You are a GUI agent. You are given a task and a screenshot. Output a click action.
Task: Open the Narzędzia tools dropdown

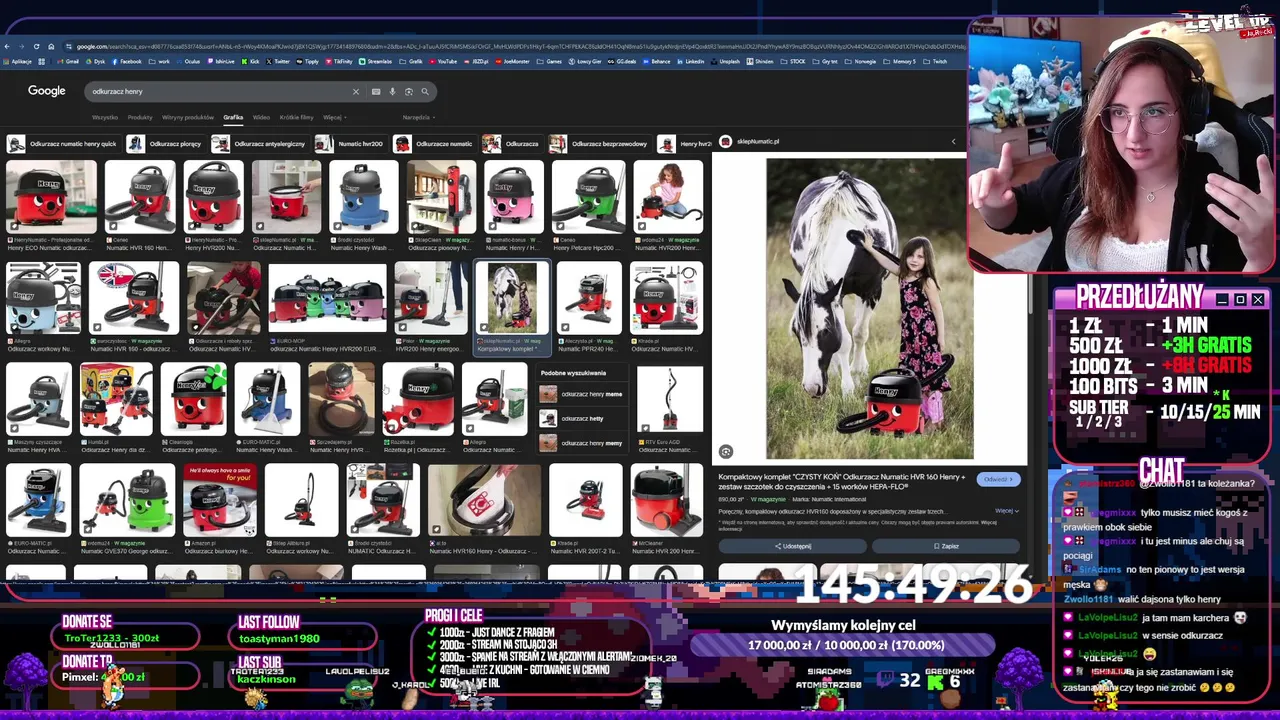click(x=419, y=117)
